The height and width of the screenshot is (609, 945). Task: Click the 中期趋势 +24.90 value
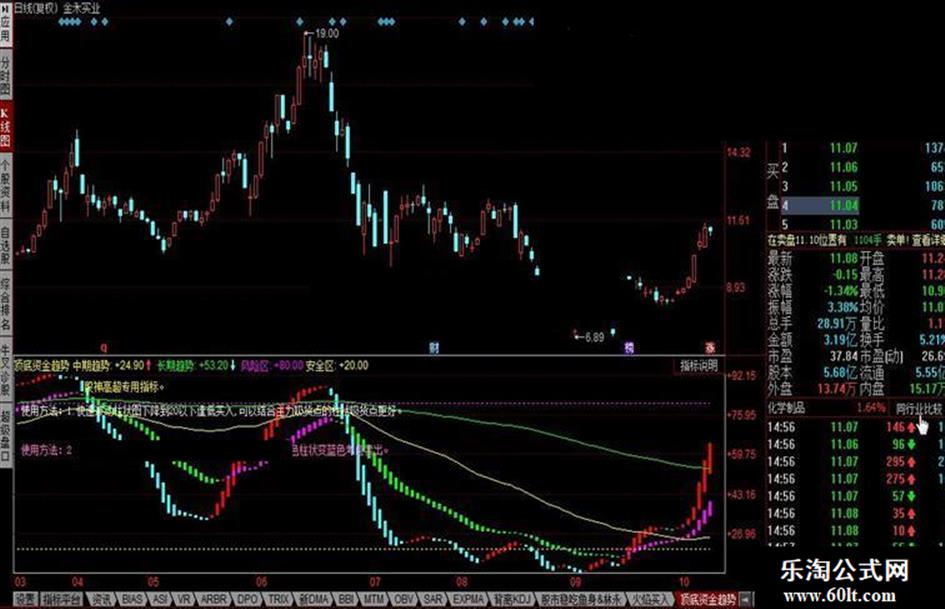(130, 365)
